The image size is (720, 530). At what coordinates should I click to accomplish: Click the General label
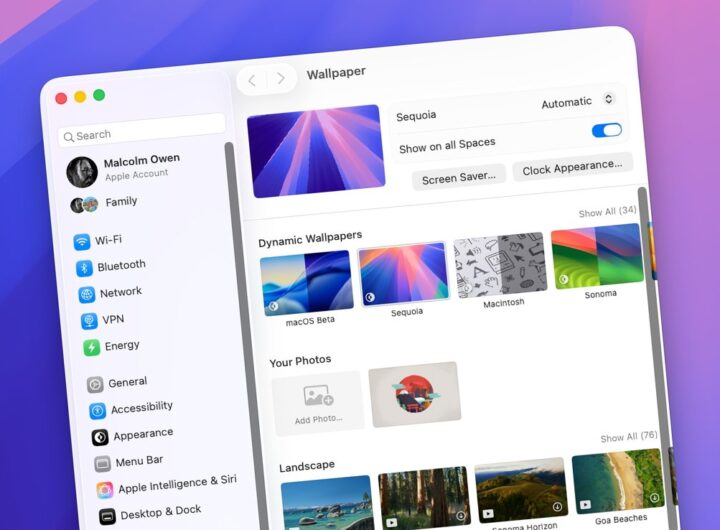tap(128, 382)
